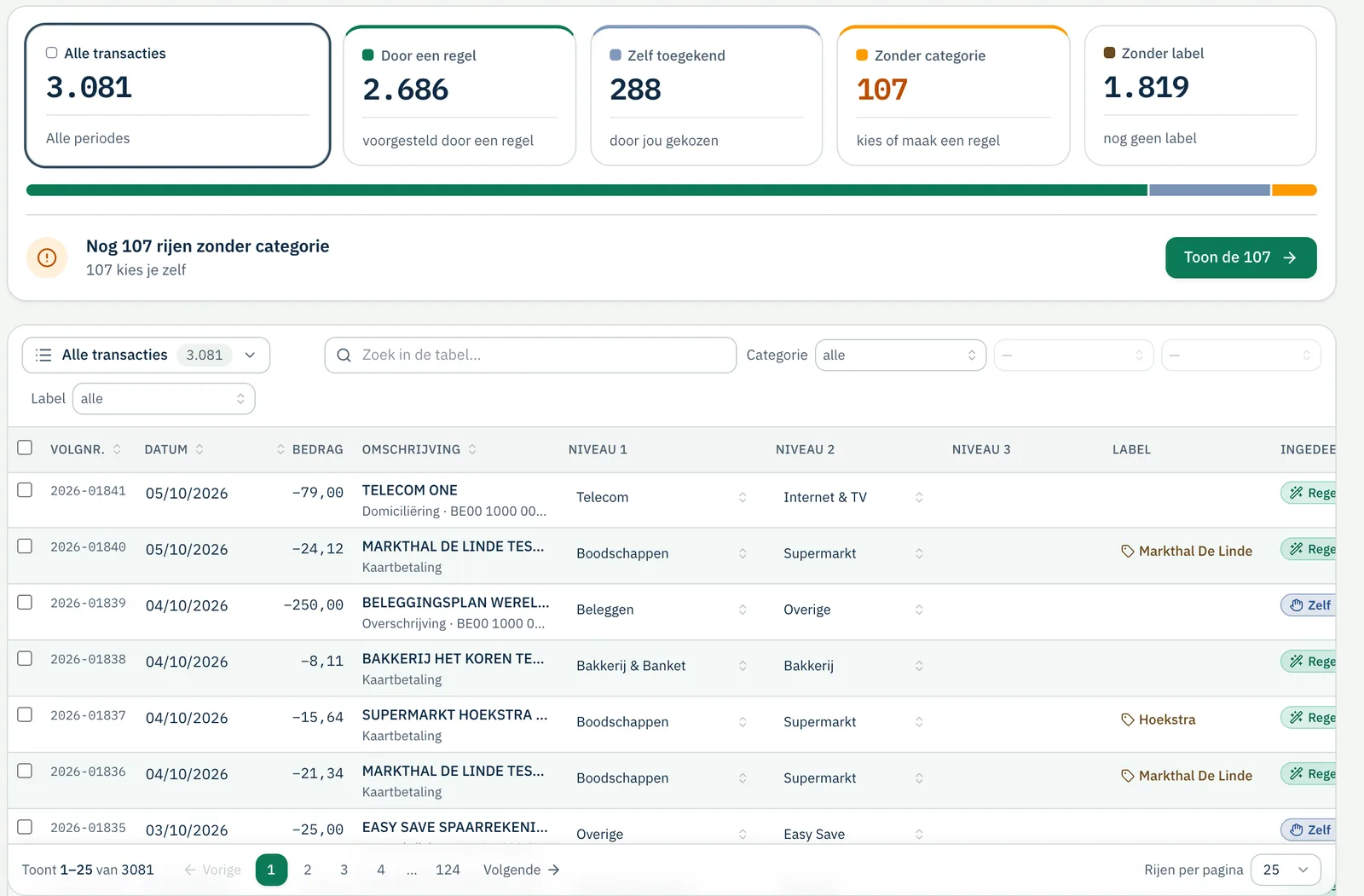Click the Volgende next page link
The image size is (1364, 896).
pyautogui.click(x=521, y=870)
